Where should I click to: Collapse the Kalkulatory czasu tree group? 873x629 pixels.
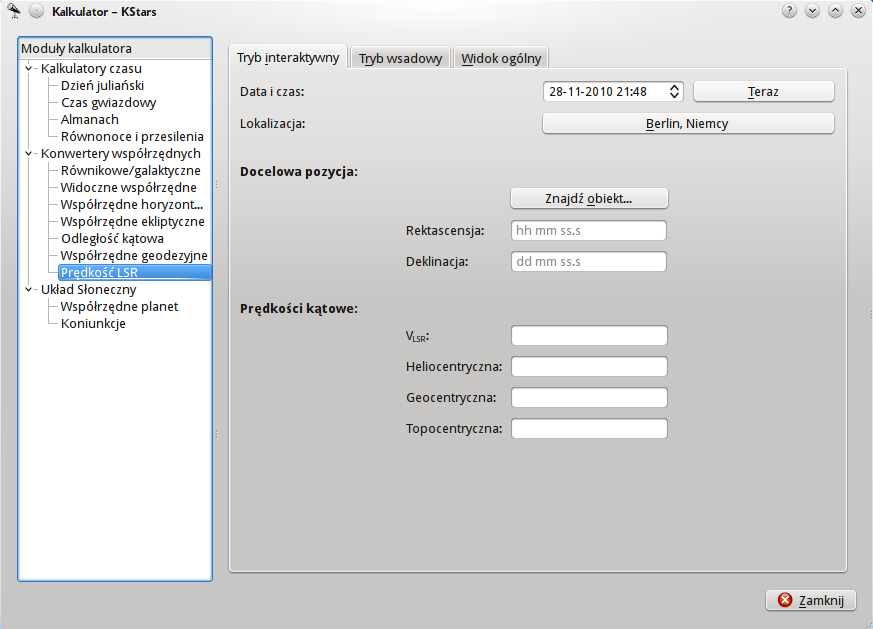[29, 69]
